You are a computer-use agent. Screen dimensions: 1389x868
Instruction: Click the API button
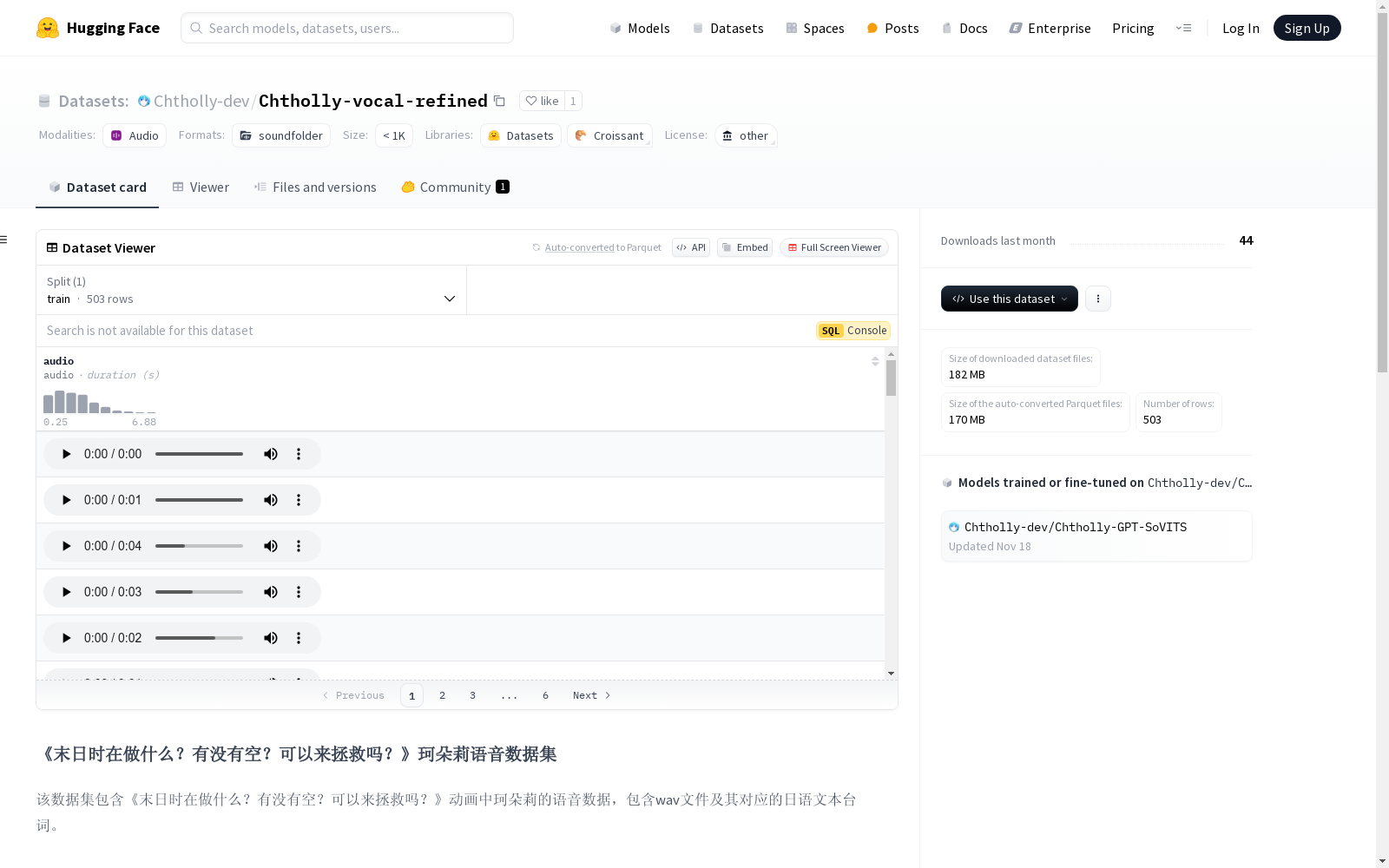click(x=691, y=247)
